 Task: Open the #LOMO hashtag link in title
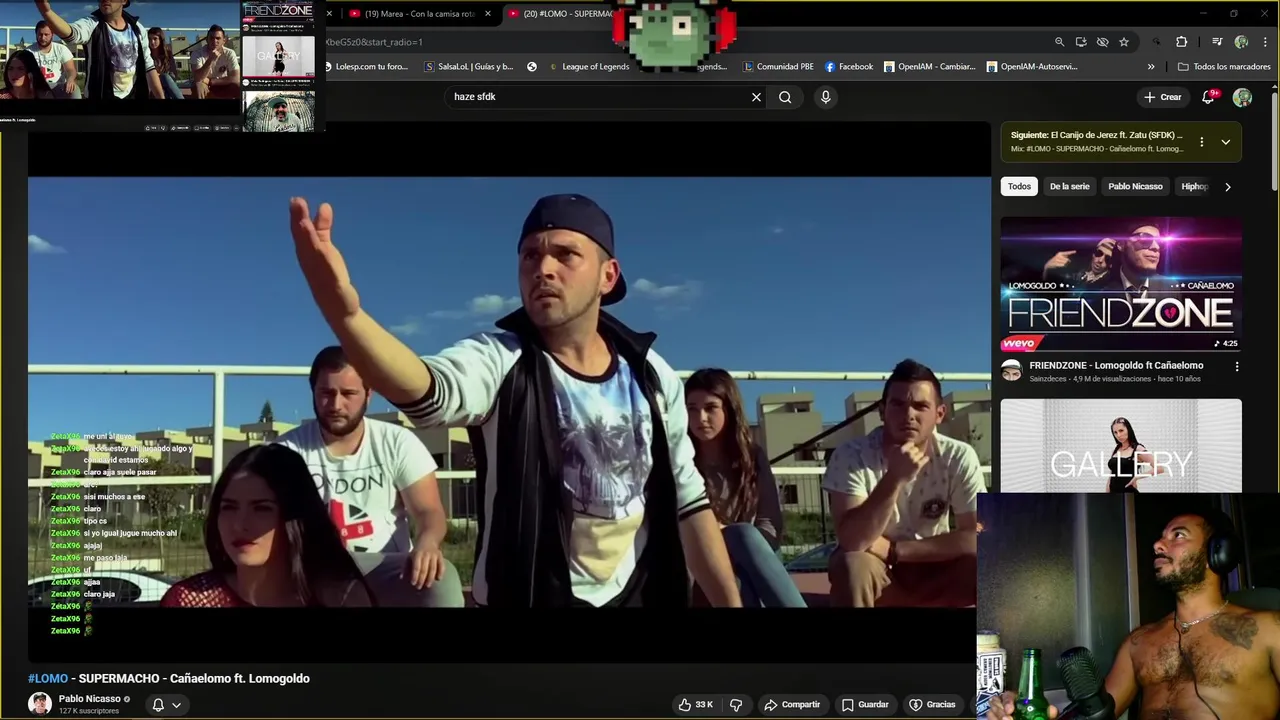(x=48, y=678)
